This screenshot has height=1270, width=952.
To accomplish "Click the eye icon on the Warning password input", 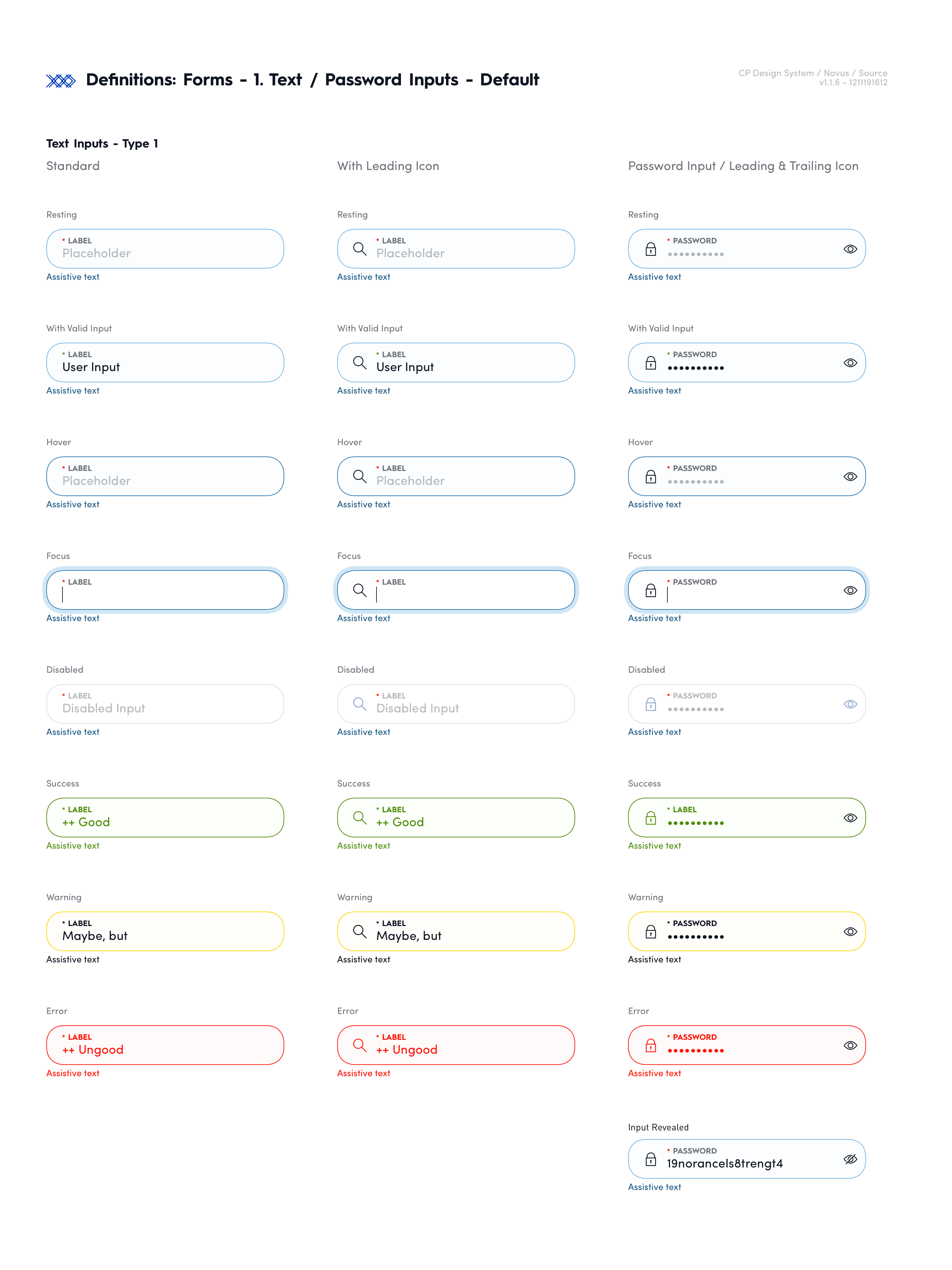I will 850,931.
